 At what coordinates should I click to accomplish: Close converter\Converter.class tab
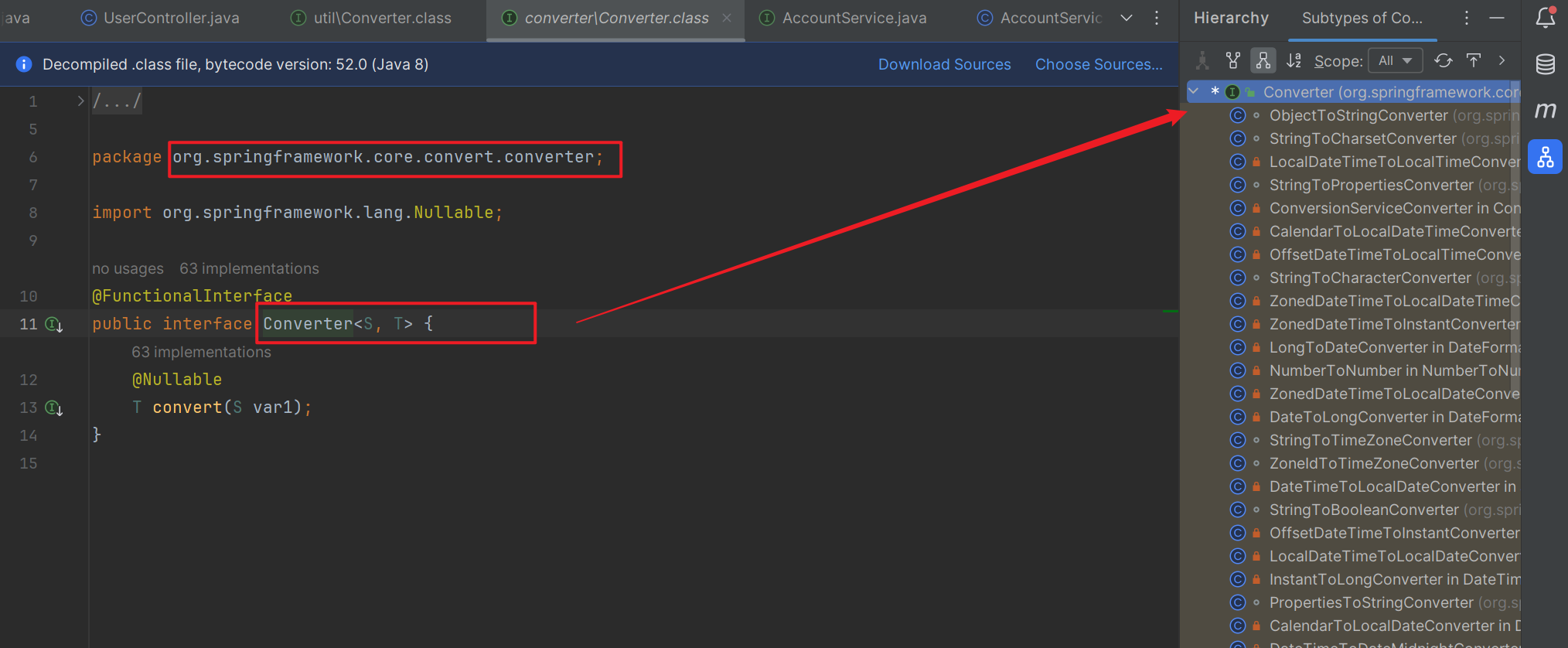click(727, 18)
